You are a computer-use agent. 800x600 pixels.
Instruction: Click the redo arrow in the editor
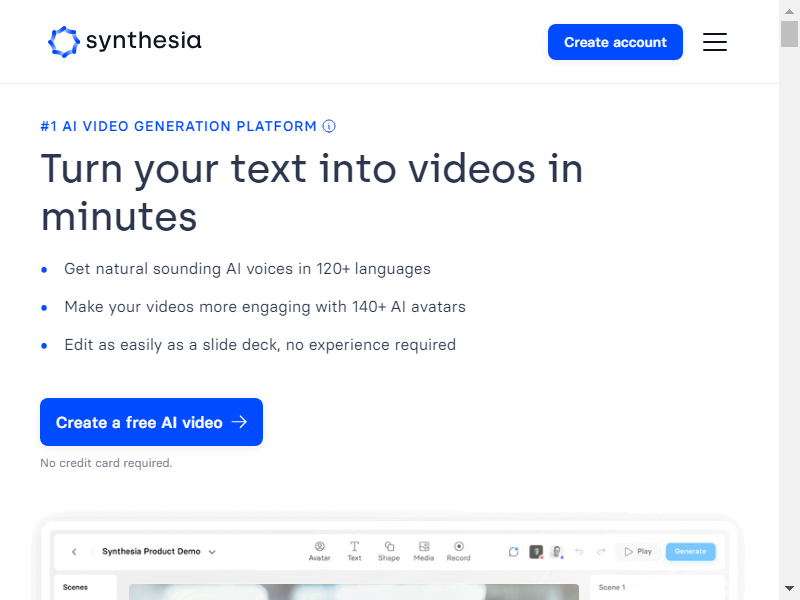[602, 551]
